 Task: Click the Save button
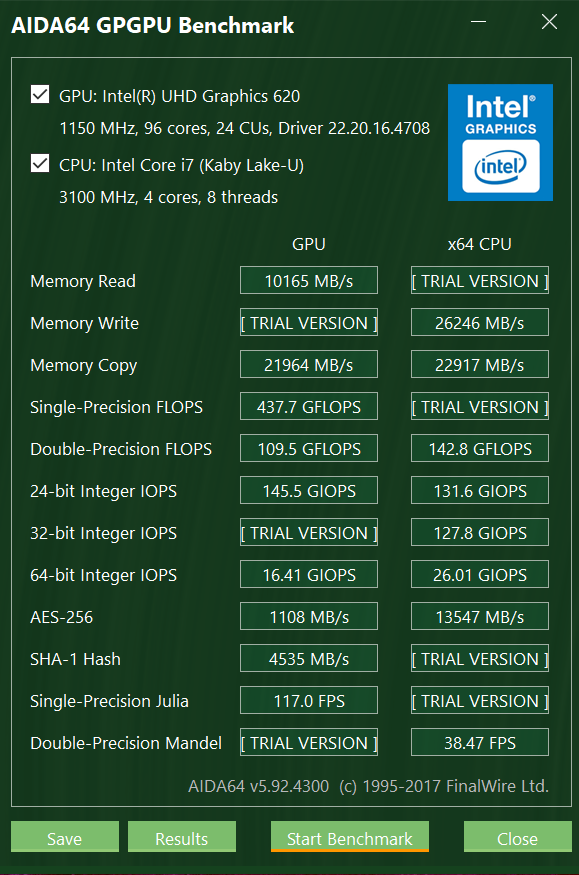pos(65,836)
